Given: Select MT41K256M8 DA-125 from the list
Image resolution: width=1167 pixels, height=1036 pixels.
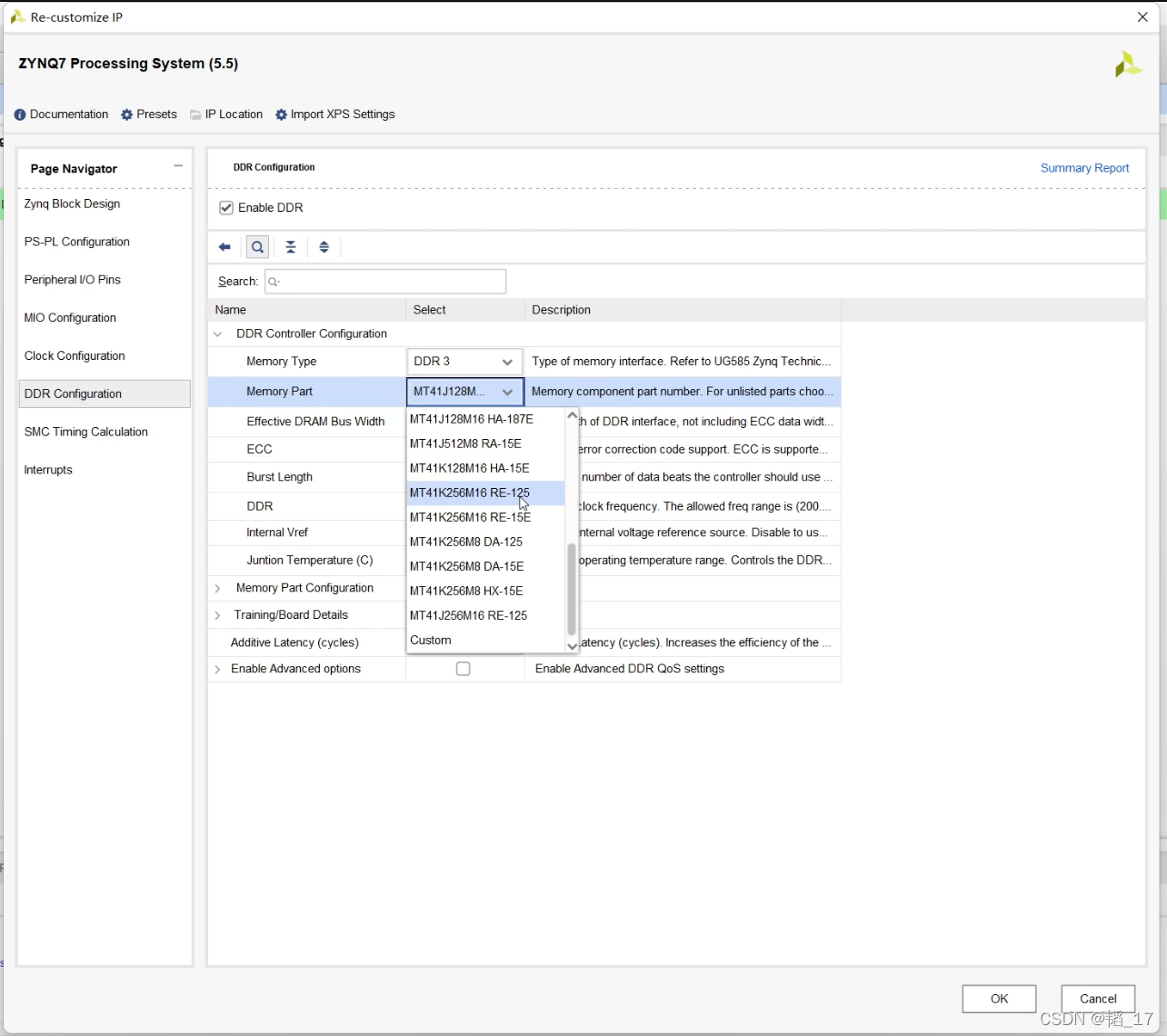Looking at the screenshot, I should tap(486, 542).
